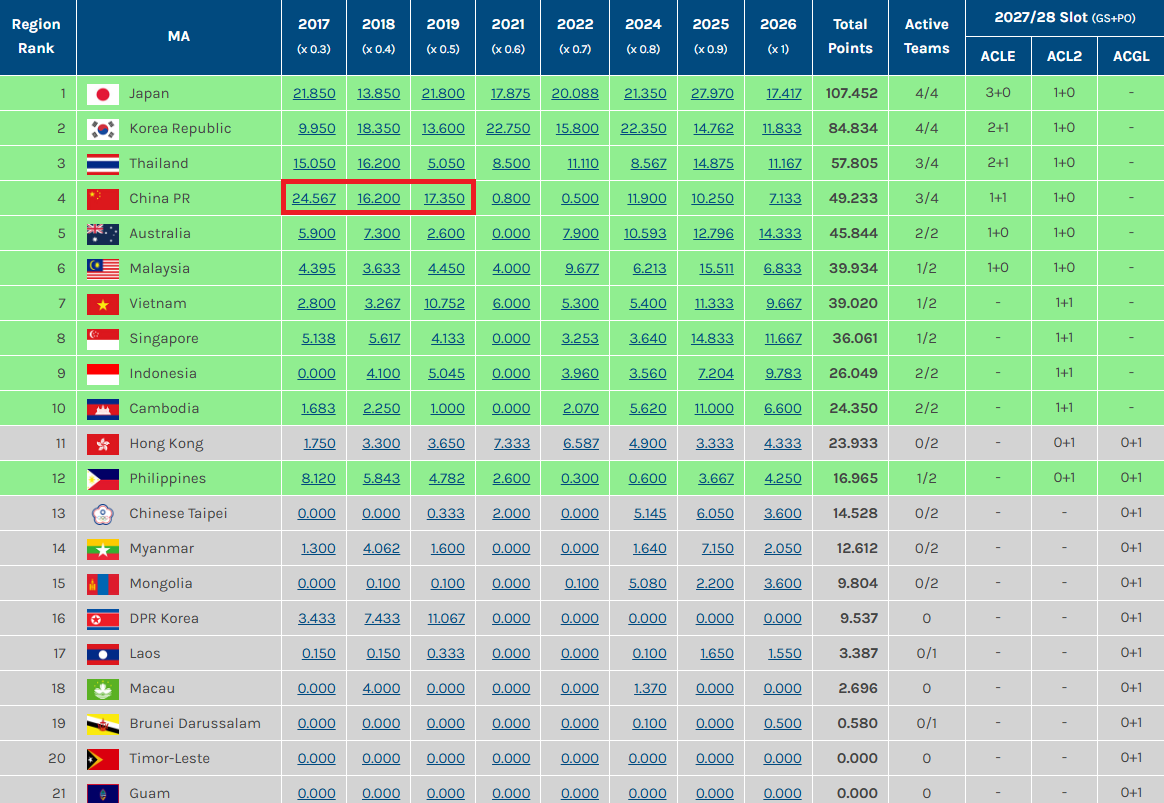Click the Laos flag icon
Image resolution: width=1164 pixels, height=803 pixels.
pos(102,654)
